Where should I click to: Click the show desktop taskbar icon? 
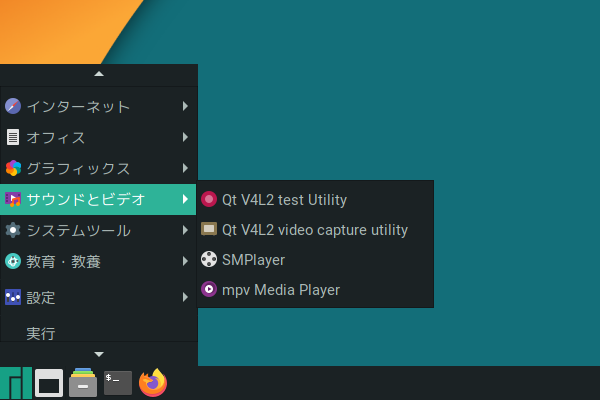pyautogui.click(x=49, y=383)
